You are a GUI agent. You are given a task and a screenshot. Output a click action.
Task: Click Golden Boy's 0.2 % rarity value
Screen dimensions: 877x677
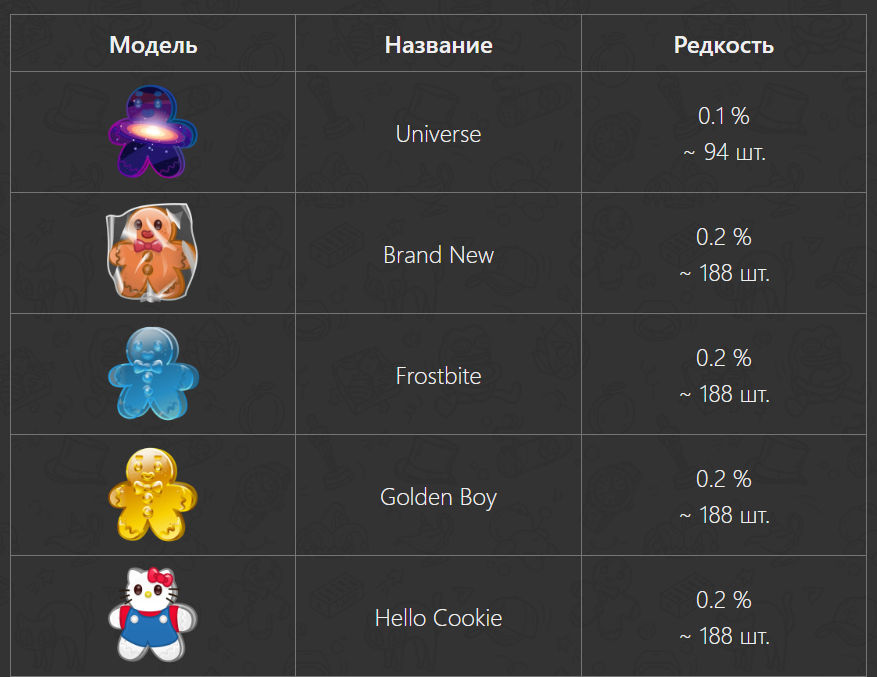[724, 479]
